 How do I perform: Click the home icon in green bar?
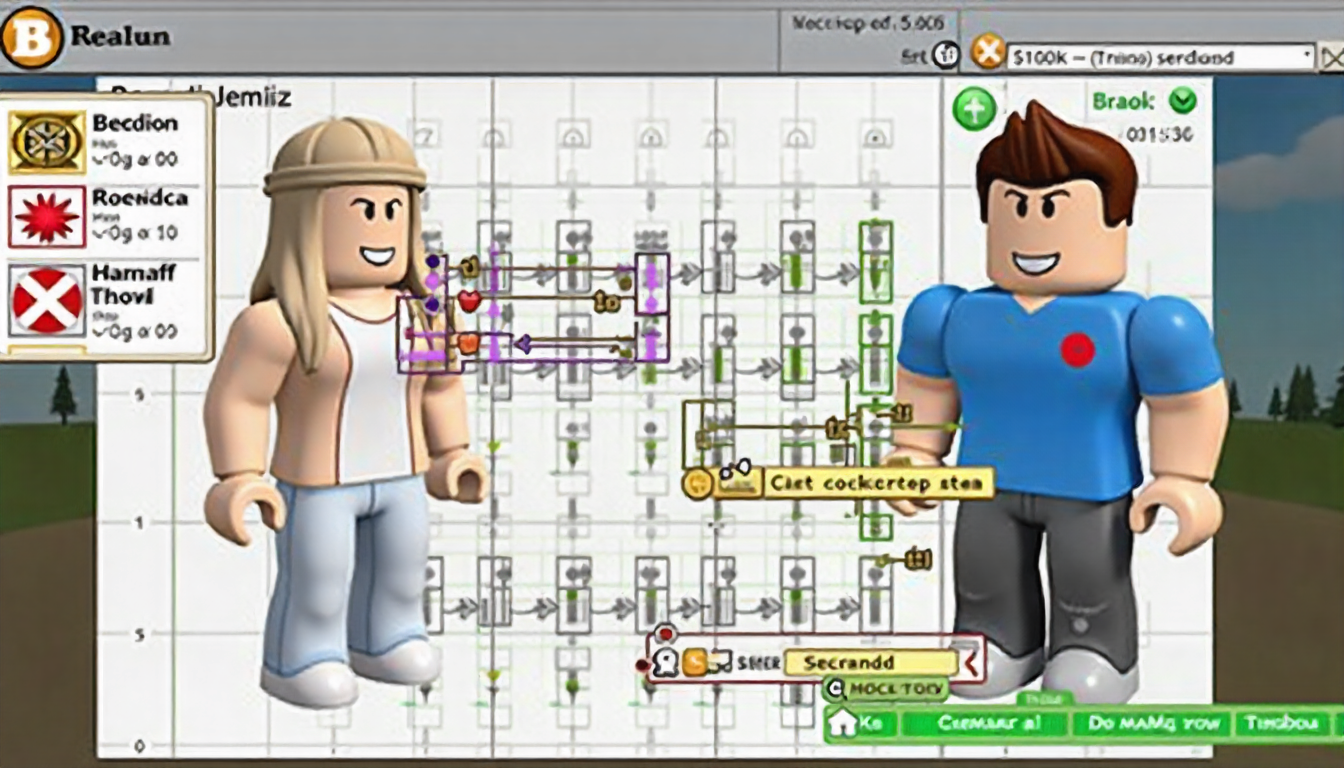[843, 724]
